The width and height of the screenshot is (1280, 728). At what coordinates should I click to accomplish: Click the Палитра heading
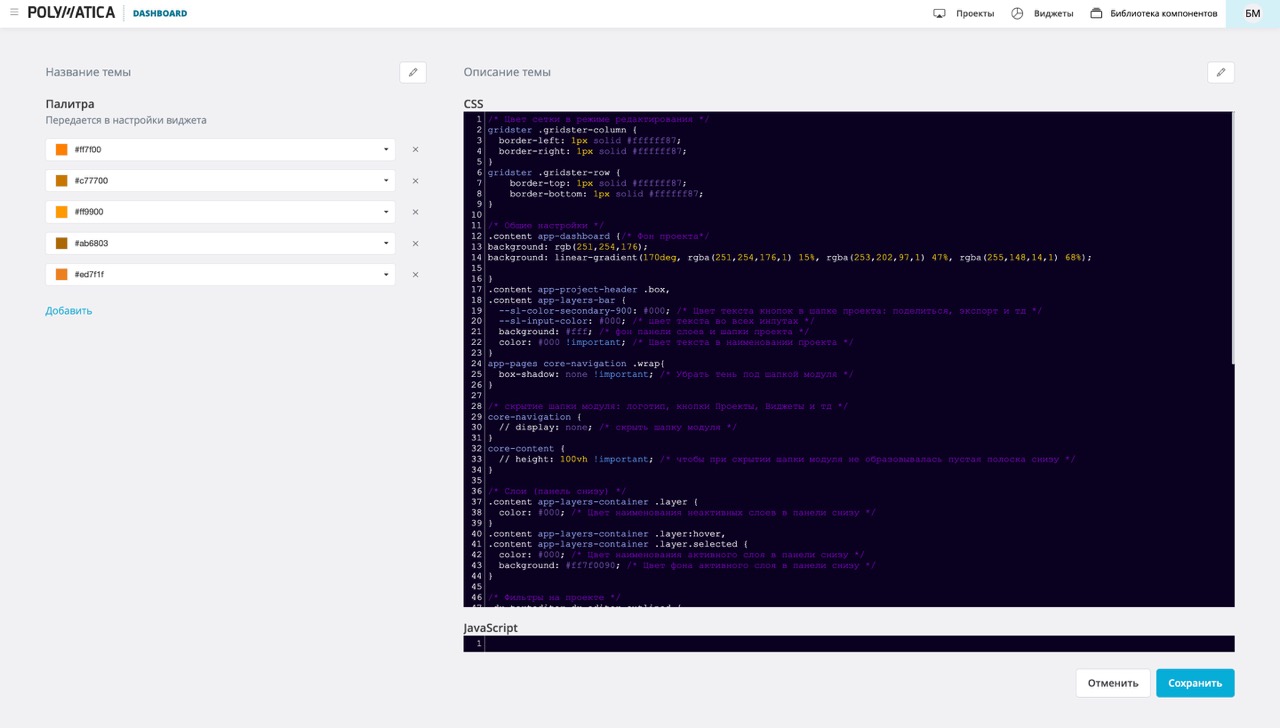(70, 104)
